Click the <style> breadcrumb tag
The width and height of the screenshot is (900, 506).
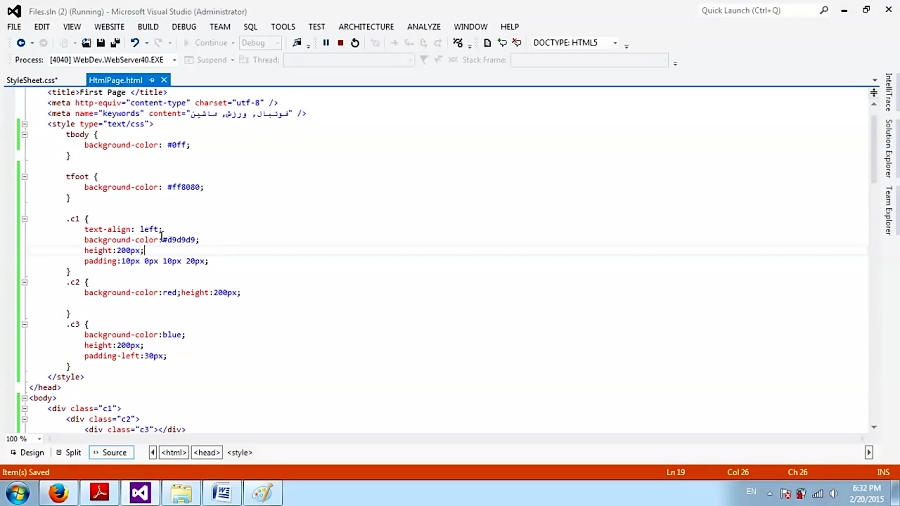pos(240,453)
